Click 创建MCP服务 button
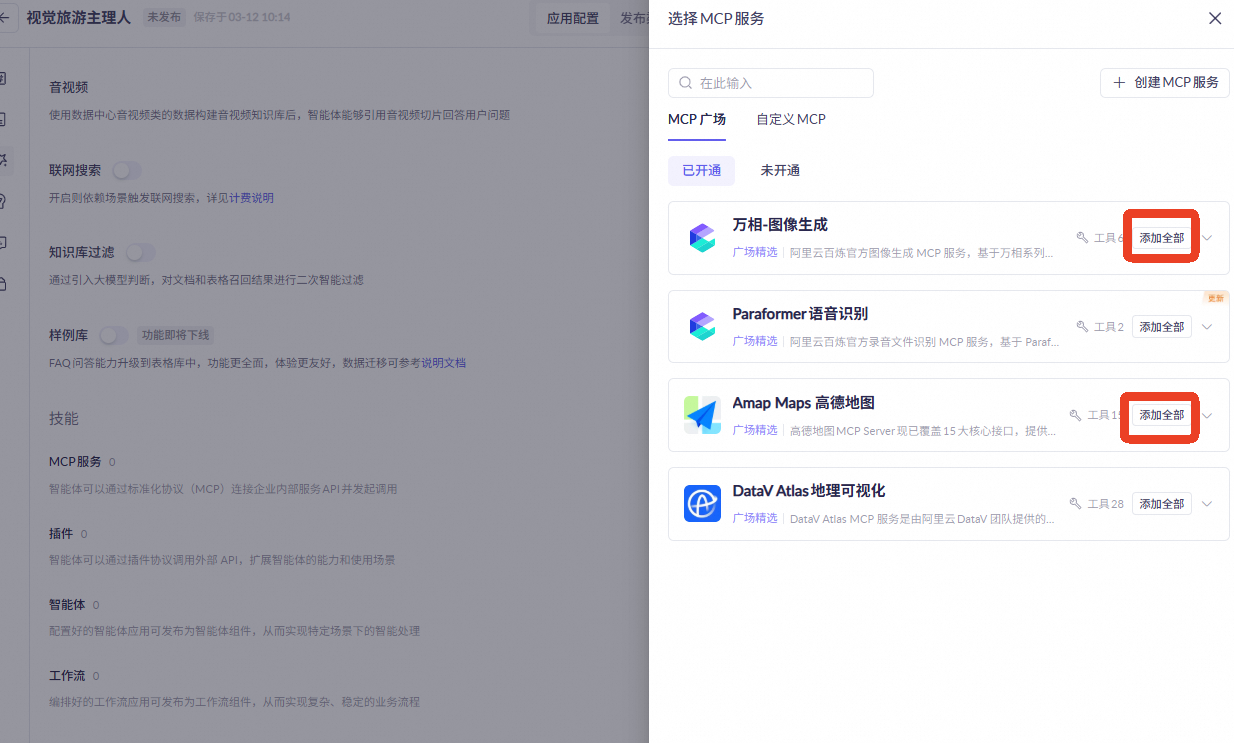This screenshot has width=1234, height=743. point(1165,83)
